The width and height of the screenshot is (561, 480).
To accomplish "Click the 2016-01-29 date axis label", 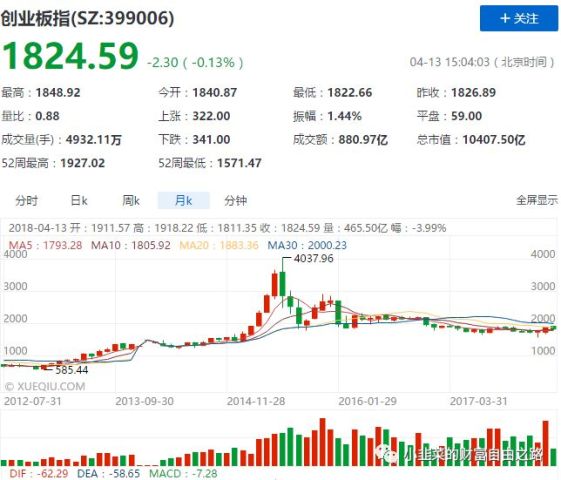I will click(367, 401).
